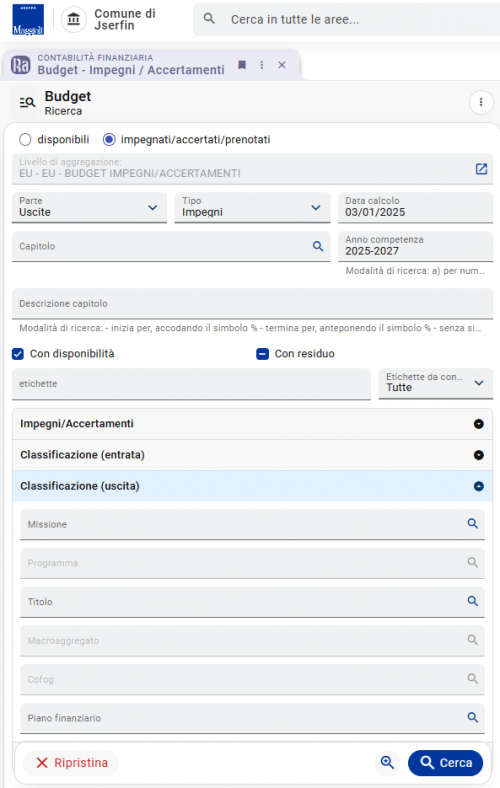The image size is (500, 788).
Task: Expand the Impegni/Accertamenti section
Action: point(252,424)
